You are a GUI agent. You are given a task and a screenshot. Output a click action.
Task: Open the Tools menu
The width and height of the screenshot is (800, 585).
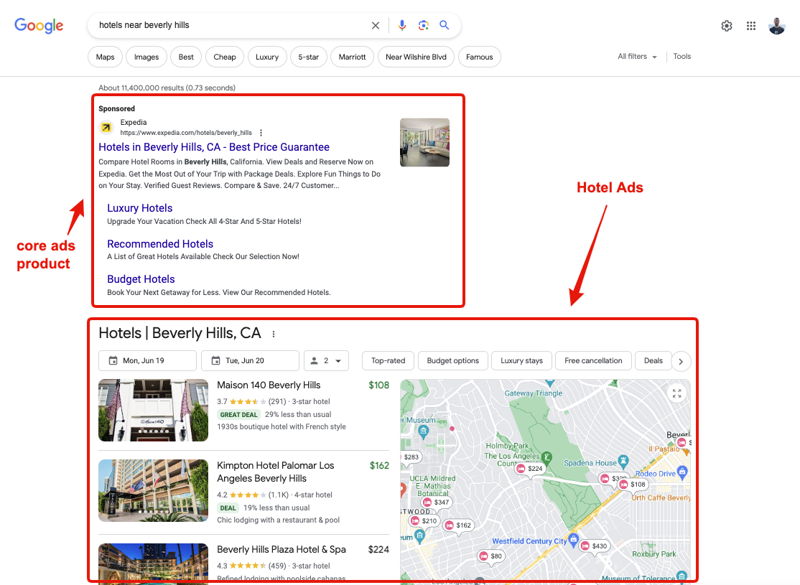[x=682, y=57]
